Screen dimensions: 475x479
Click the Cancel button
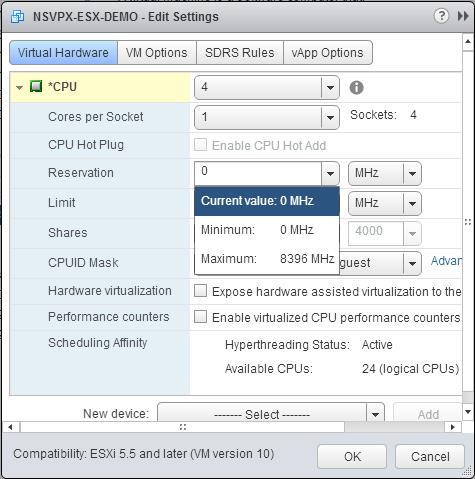[430, 456]
